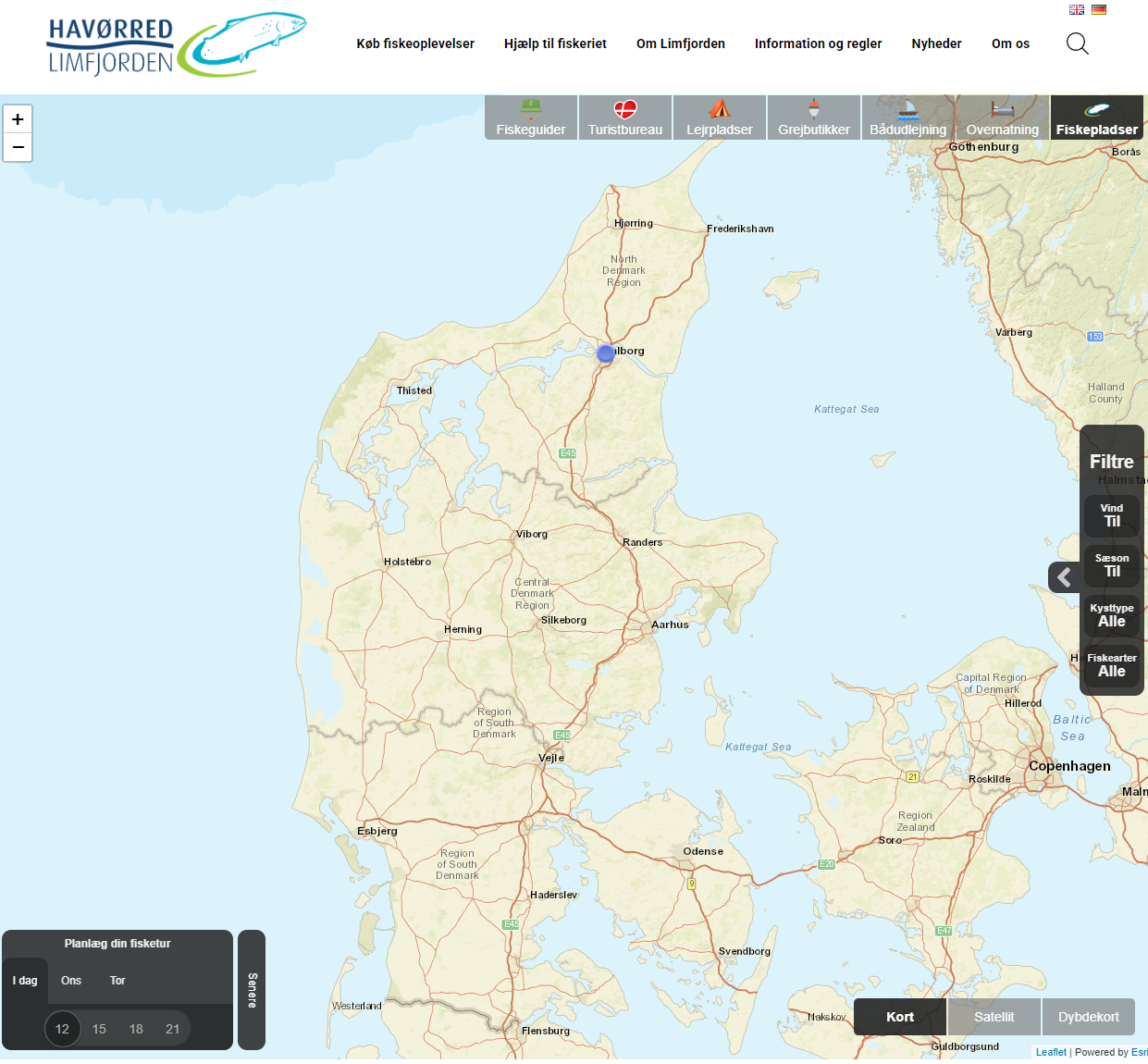Toggle the Vind filter
Screen dimensions: 1148x1064
pyautogui.click(x=1112, y=516)
